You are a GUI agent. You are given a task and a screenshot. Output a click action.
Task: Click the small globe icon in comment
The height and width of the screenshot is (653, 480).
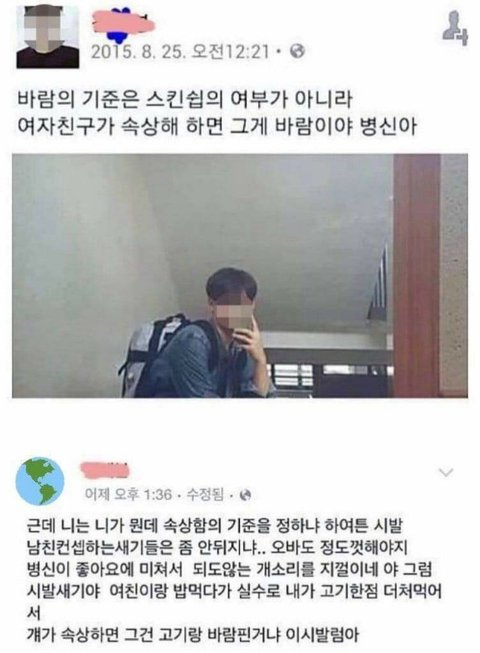pyautogui.click(x=246, y=495)
